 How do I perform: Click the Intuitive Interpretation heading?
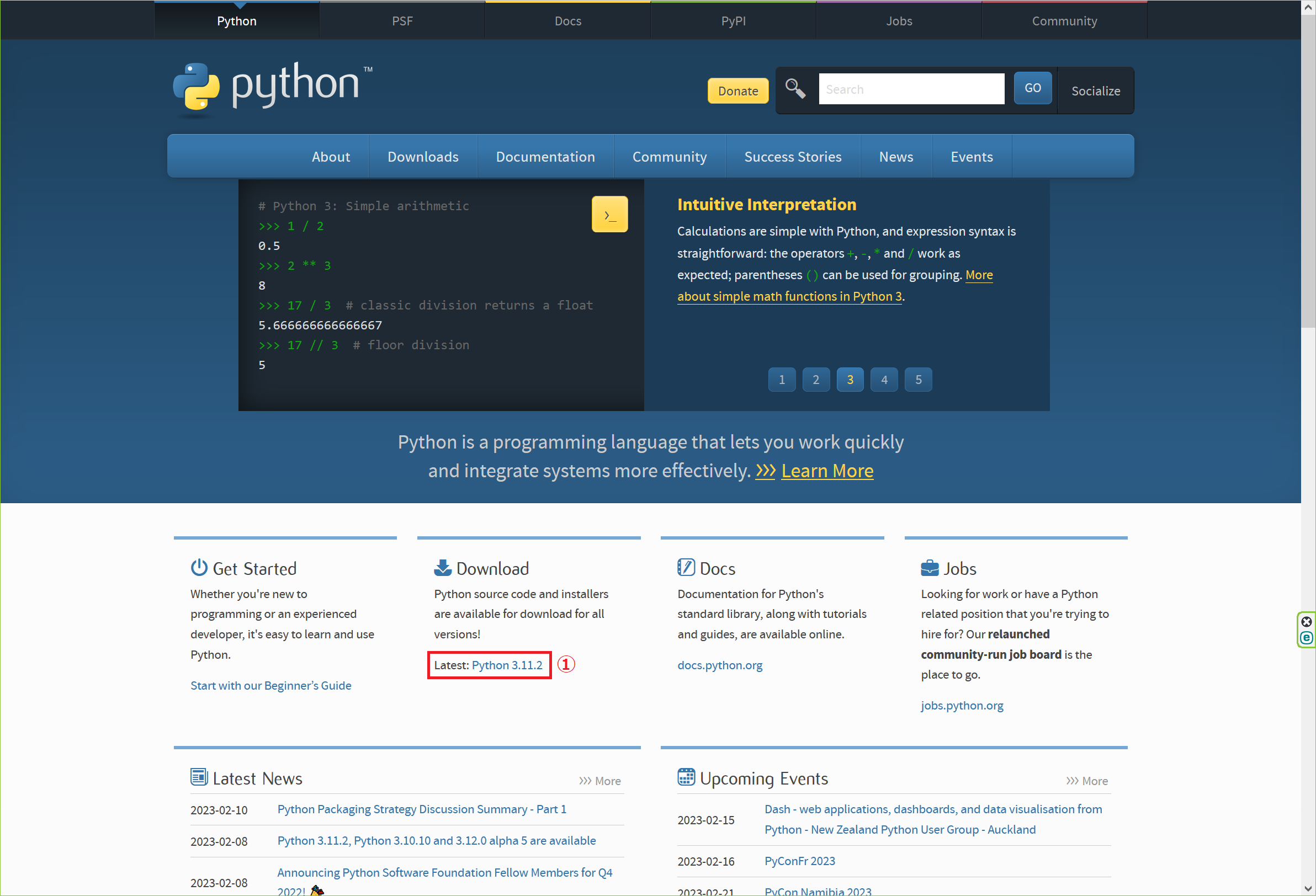click(766, 204)
